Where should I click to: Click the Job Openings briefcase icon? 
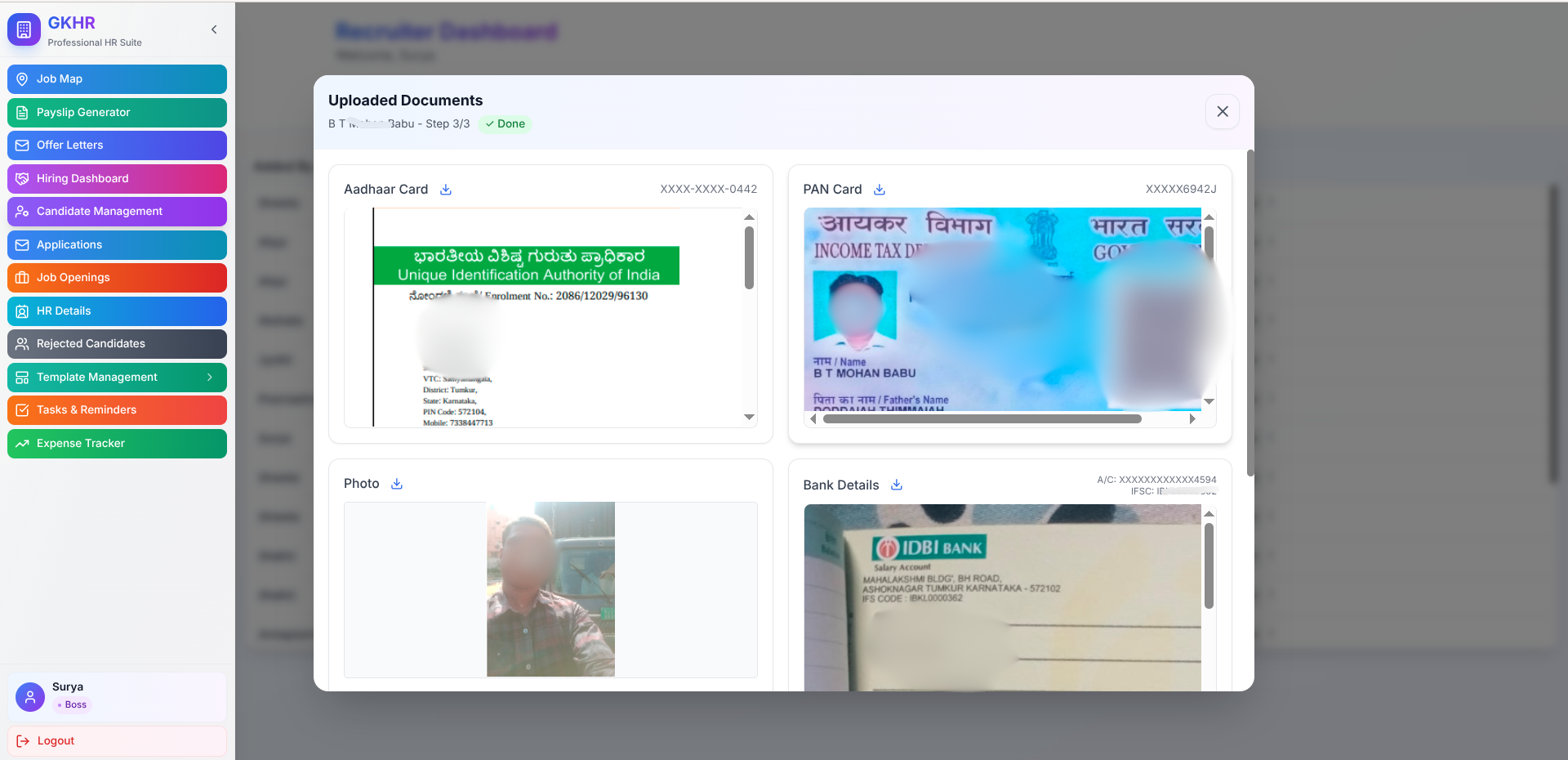point(22,278)
